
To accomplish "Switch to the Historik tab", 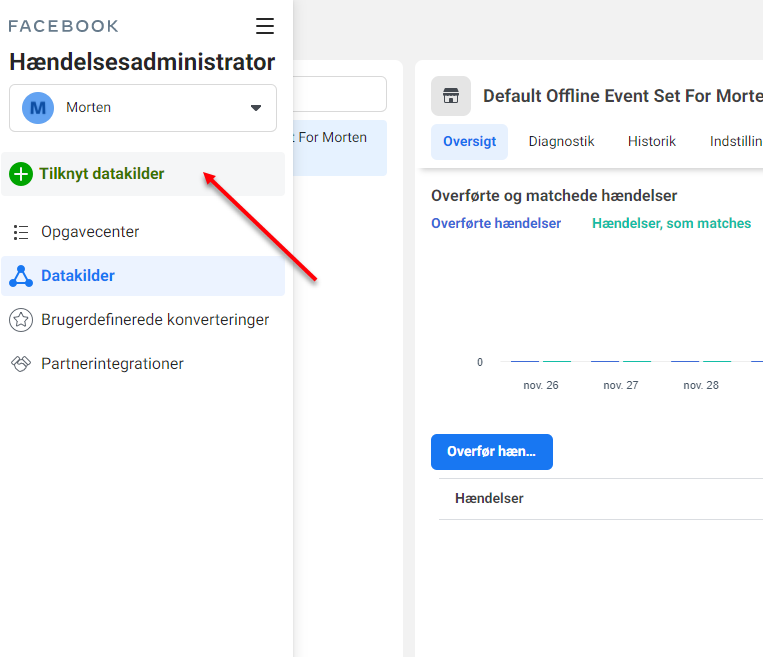I will click(652, 142).
